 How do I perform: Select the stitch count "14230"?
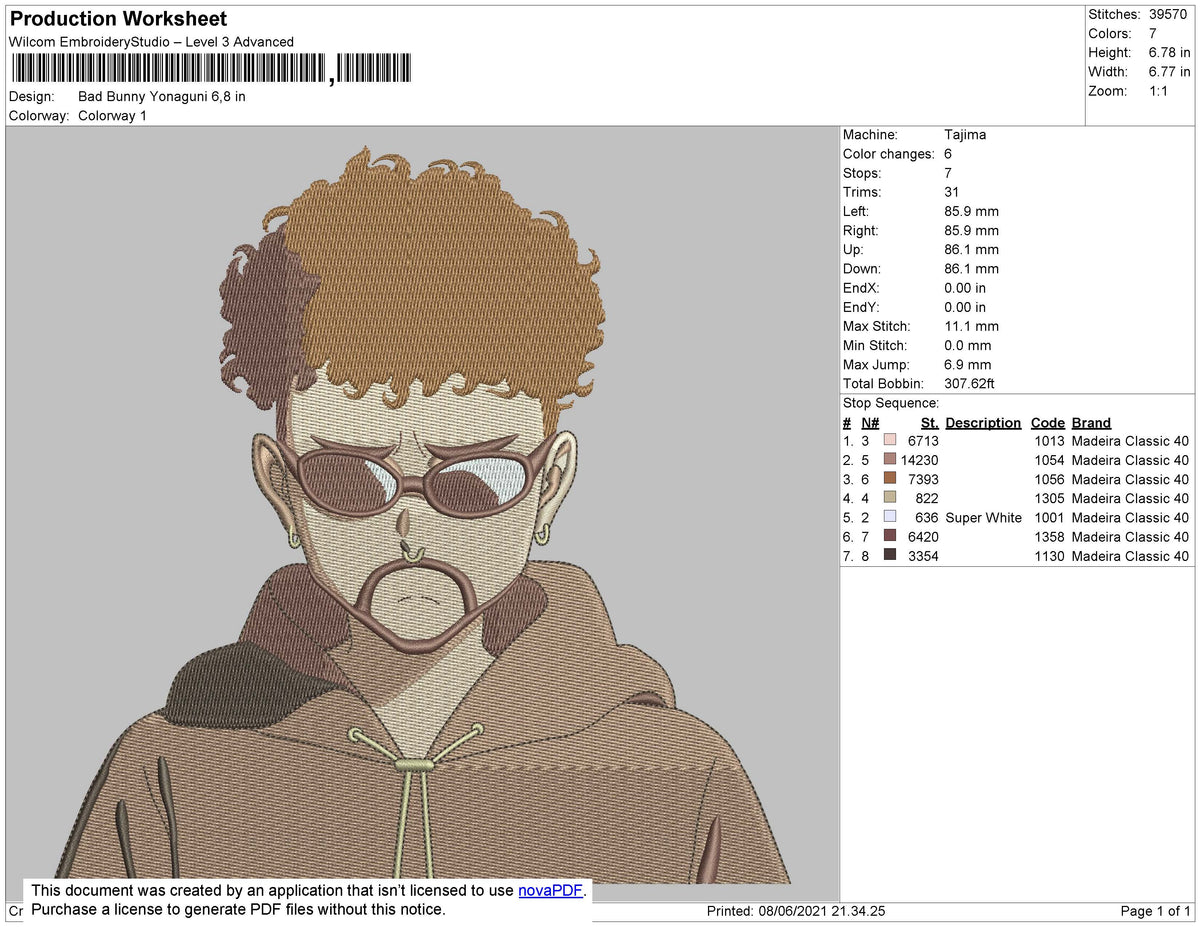(920, 460)
